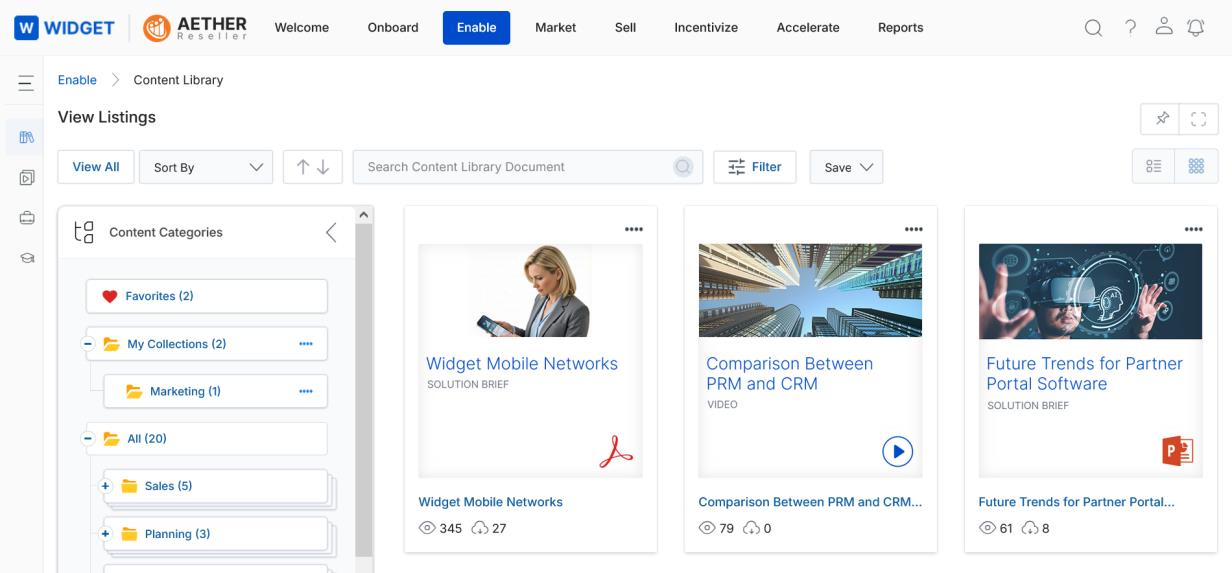
Task: Open the library books sidebar icon
Action: [x=27, y=137]
